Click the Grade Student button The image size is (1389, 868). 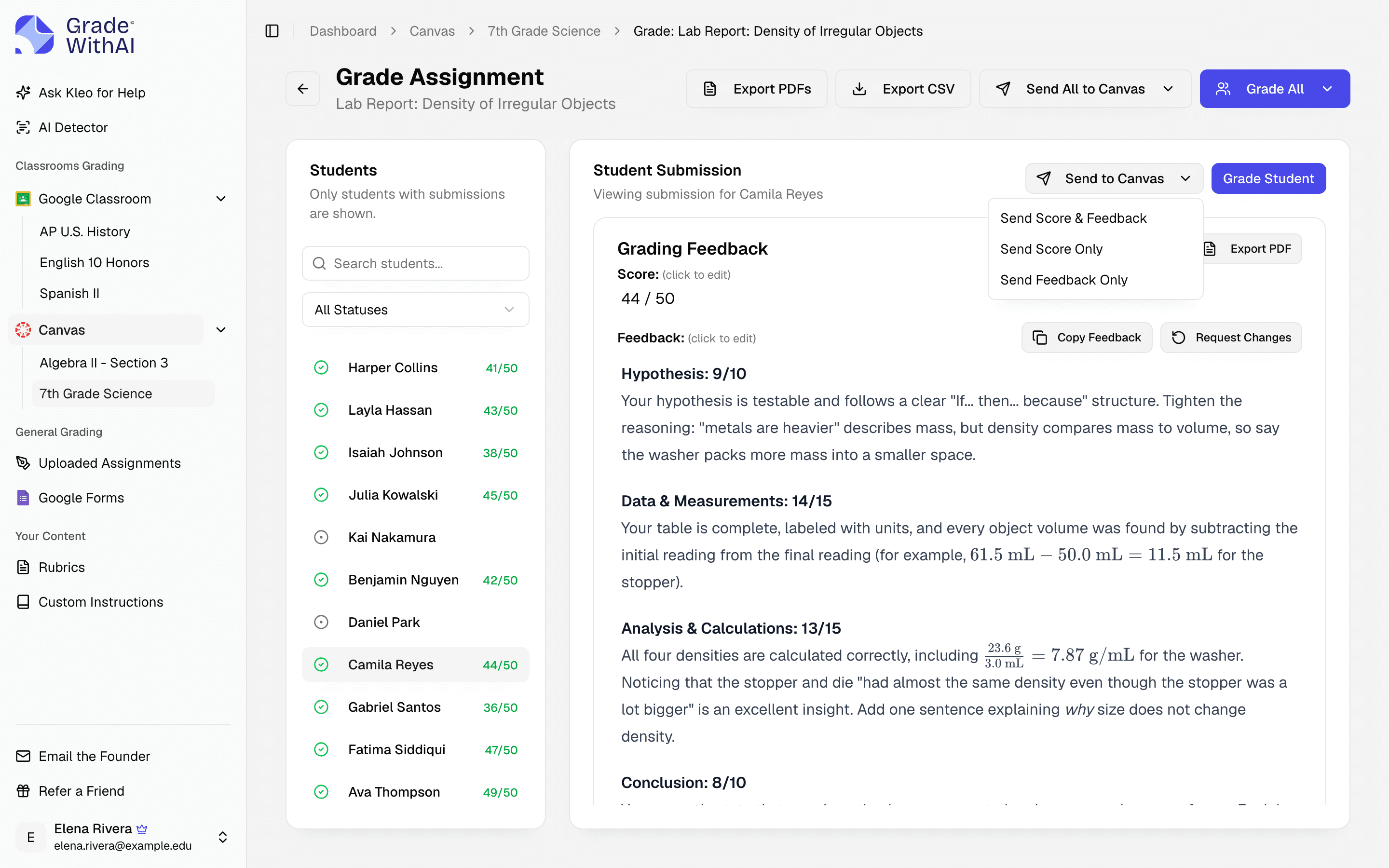(1268, 178)
